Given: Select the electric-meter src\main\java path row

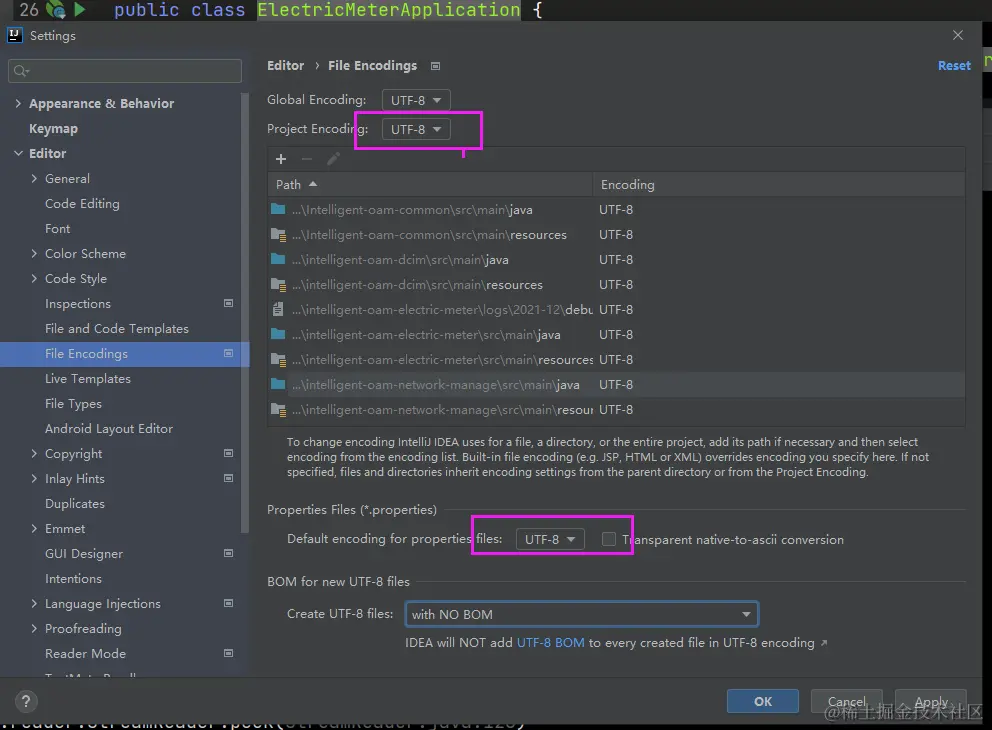Looking at the screenshot, I should (x=616, y=334).
